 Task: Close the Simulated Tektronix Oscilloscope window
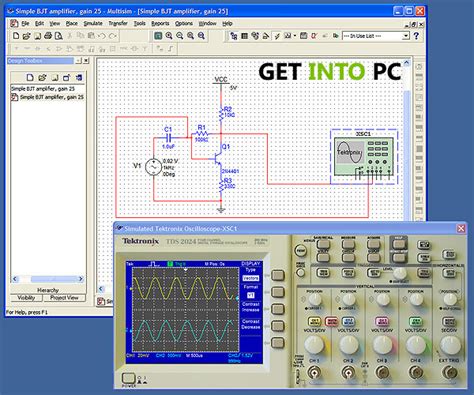[x=461, y=228]
